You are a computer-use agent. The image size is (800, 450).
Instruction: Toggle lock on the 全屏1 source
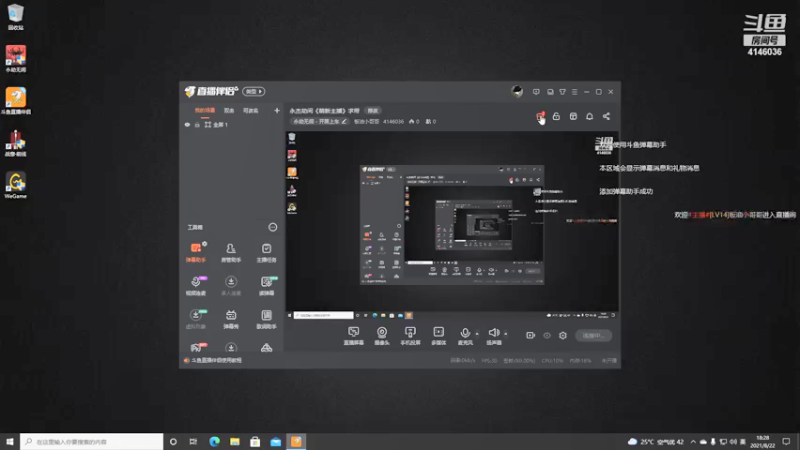(197, 124)
